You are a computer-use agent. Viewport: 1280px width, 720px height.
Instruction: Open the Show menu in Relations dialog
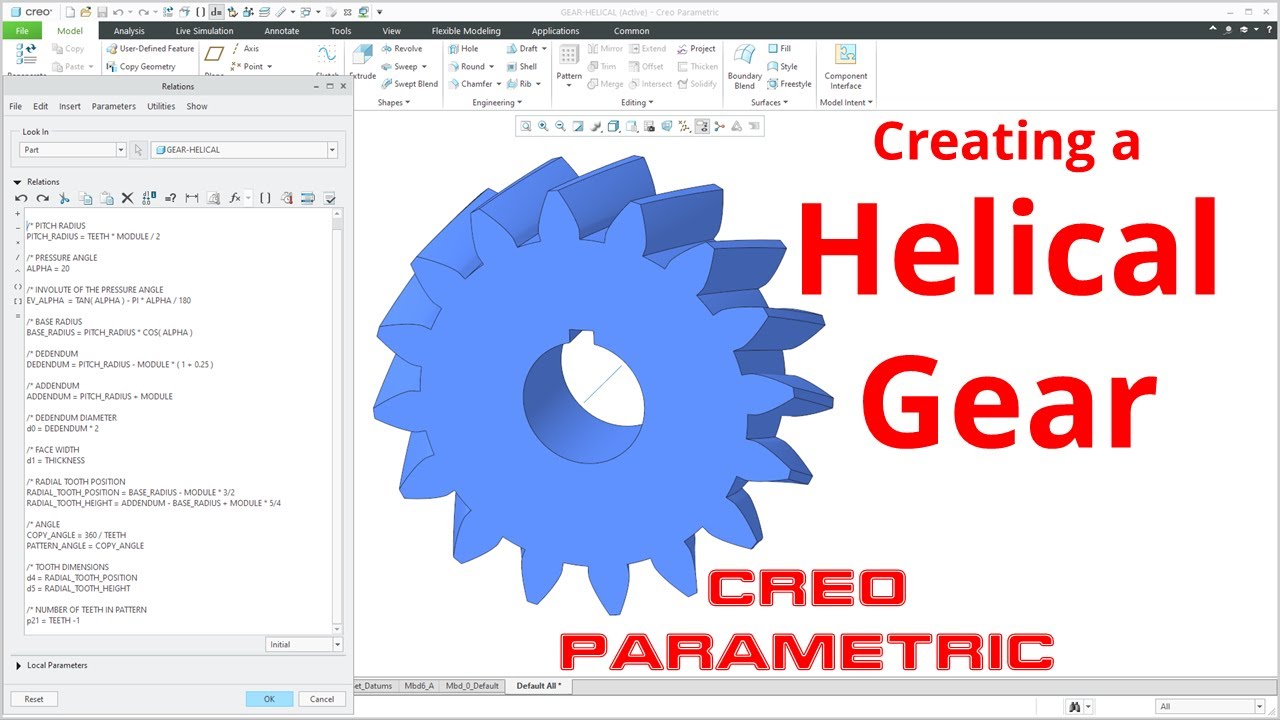click(x=197, y=106)
